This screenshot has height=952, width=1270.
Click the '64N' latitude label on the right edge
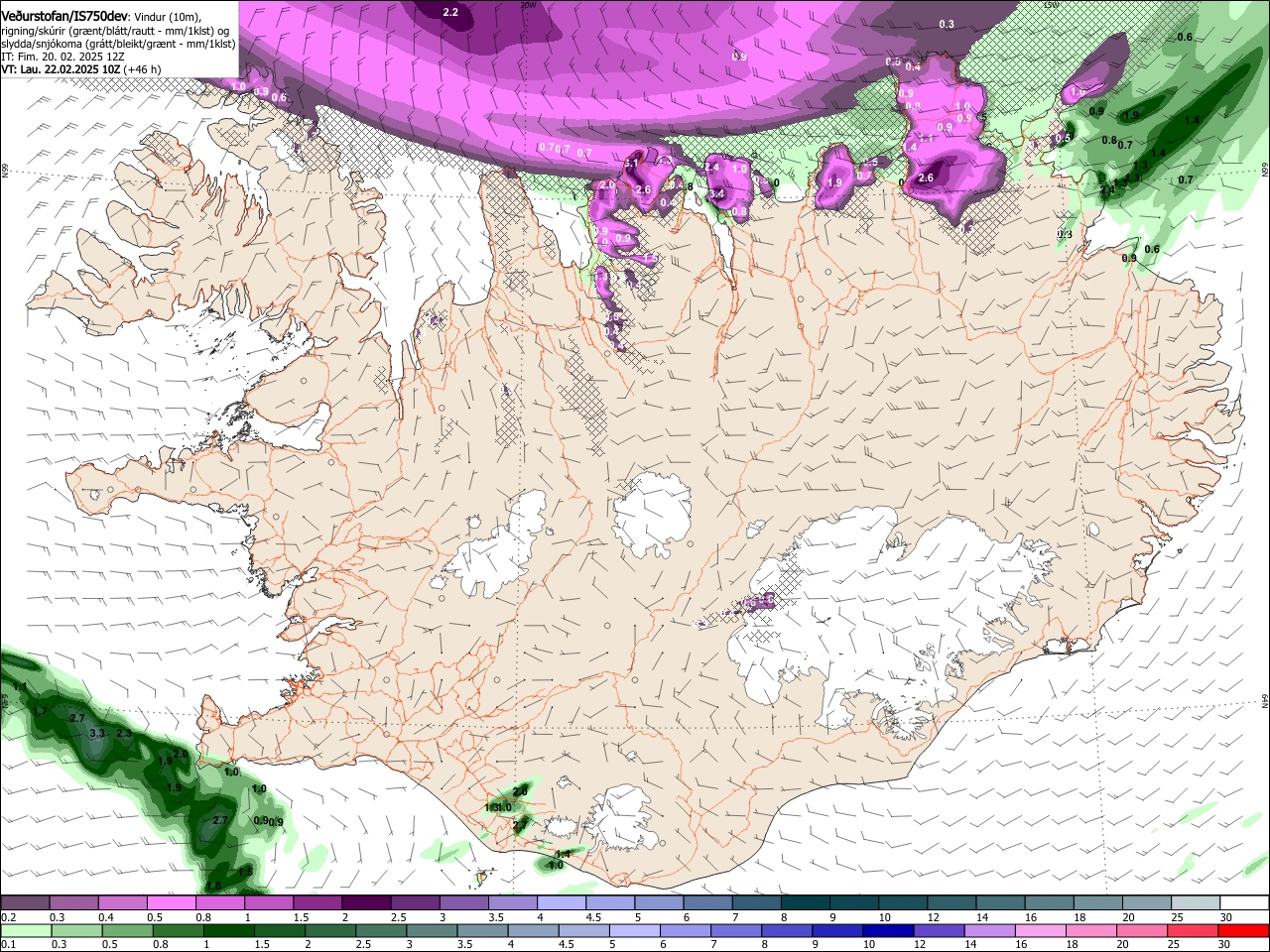coord(1265,700)
